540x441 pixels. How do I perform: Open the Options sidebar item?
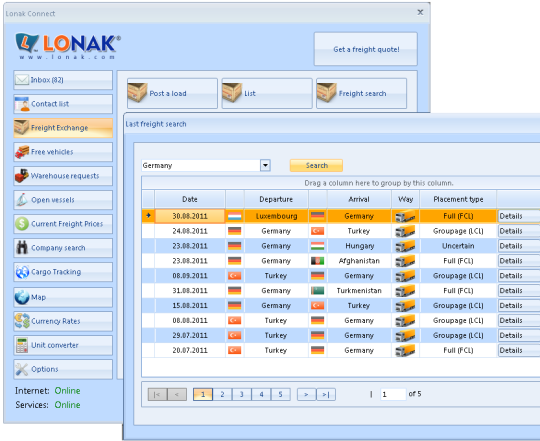[63, 369]
